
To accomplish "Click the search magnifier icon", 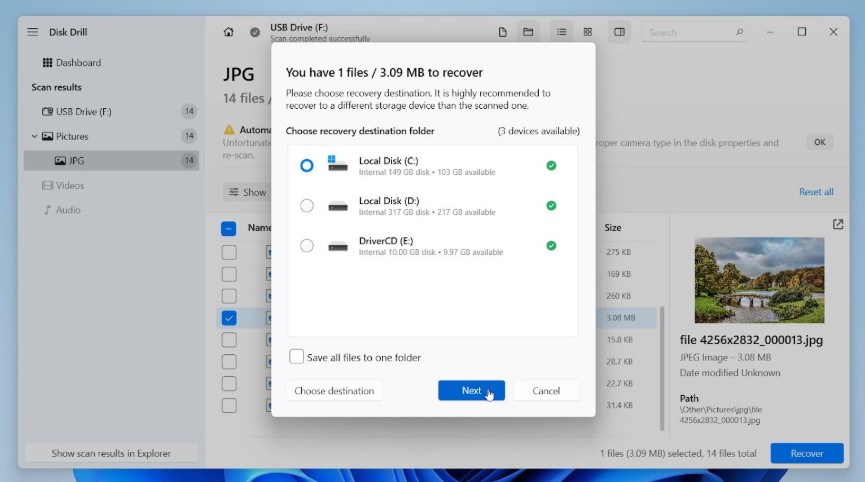I will tap(739, 32).
